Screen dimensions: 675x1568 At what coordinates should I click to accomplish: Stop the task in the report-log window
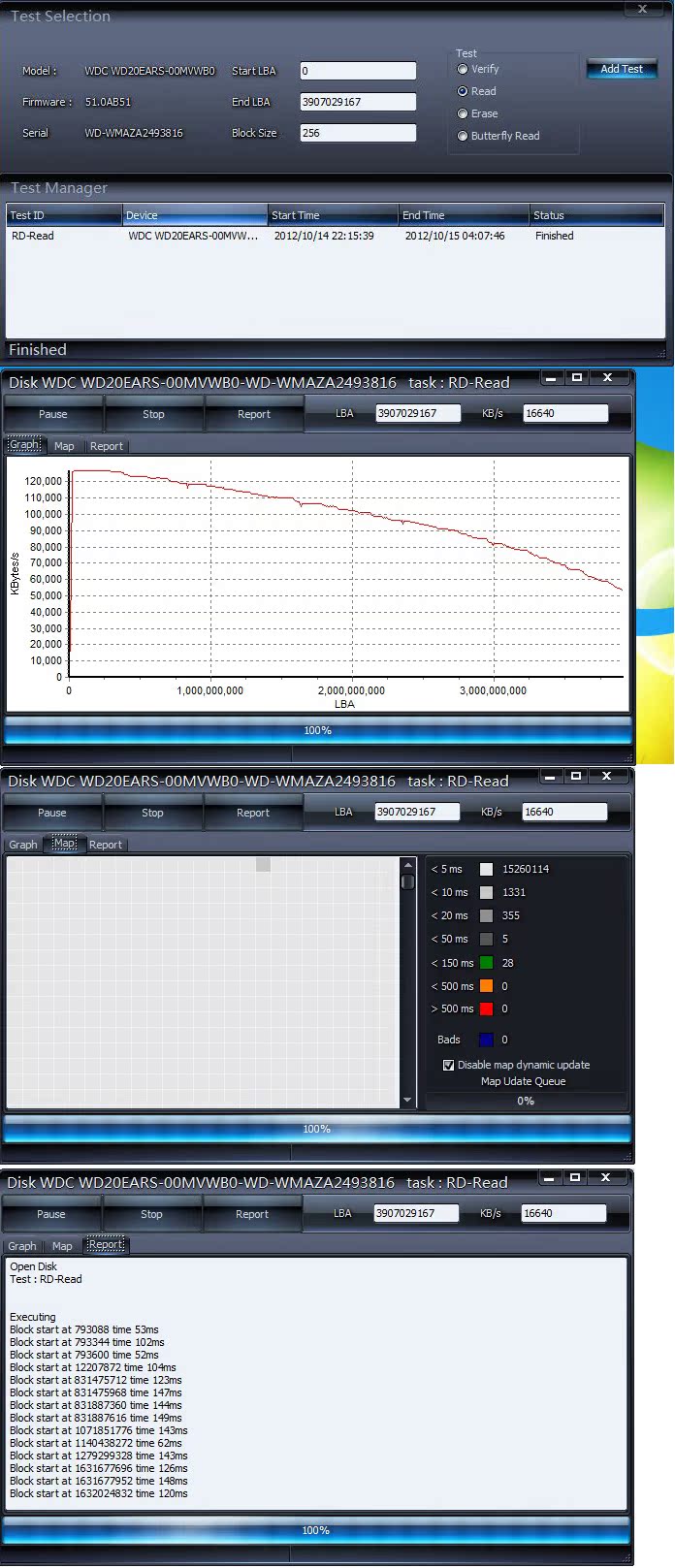tap(151, 1214)
